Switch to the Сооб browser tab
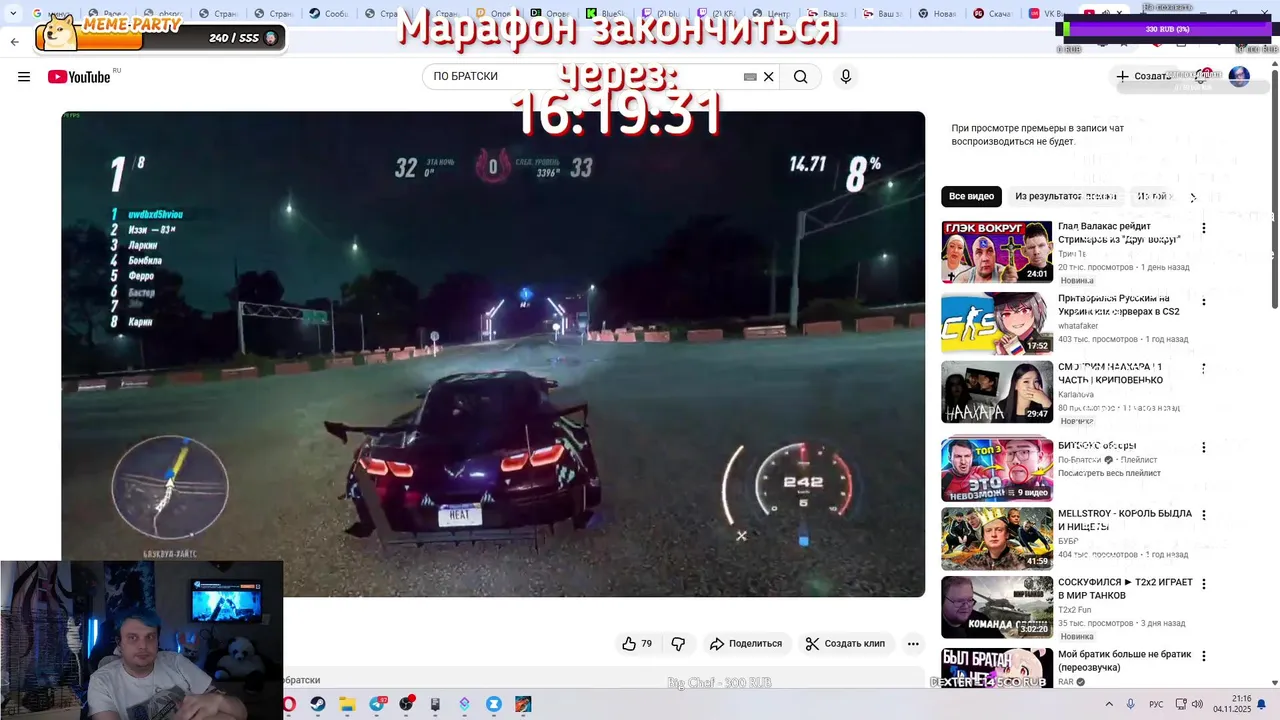Viewport: 1280px width, 720px height. pyautogui.click(x=328, y=14)
